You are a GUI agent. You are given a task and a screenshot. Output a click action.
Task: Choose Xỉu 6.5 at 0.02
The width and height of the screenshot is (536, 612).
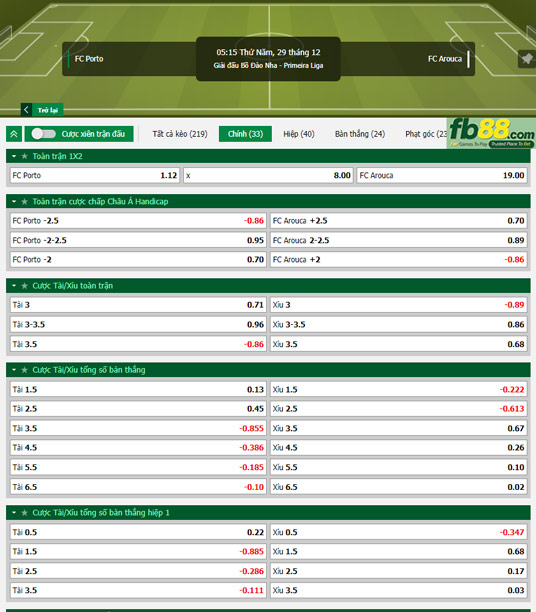[399, 487]
